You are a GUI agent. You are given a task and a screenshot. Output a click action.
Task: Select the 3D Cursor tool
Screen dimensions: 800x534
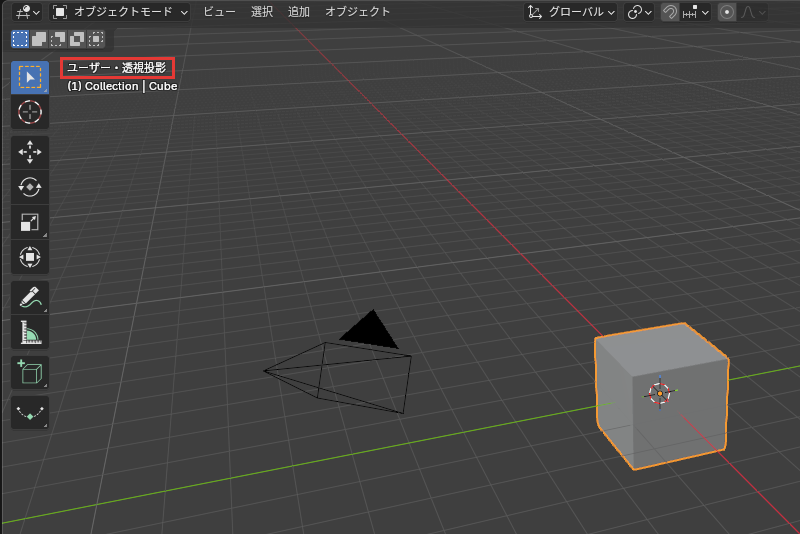point(30,112)
